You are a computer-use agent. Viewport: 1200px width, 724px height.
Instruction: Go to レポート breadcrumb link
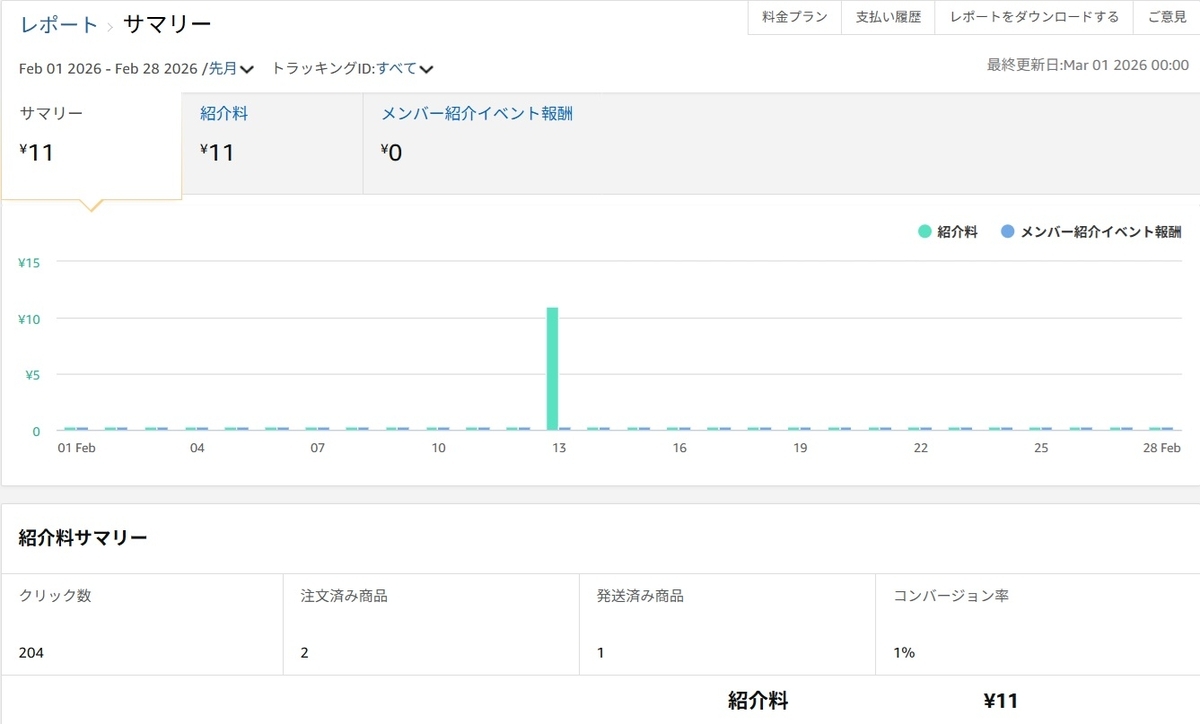tap(59, 25)
